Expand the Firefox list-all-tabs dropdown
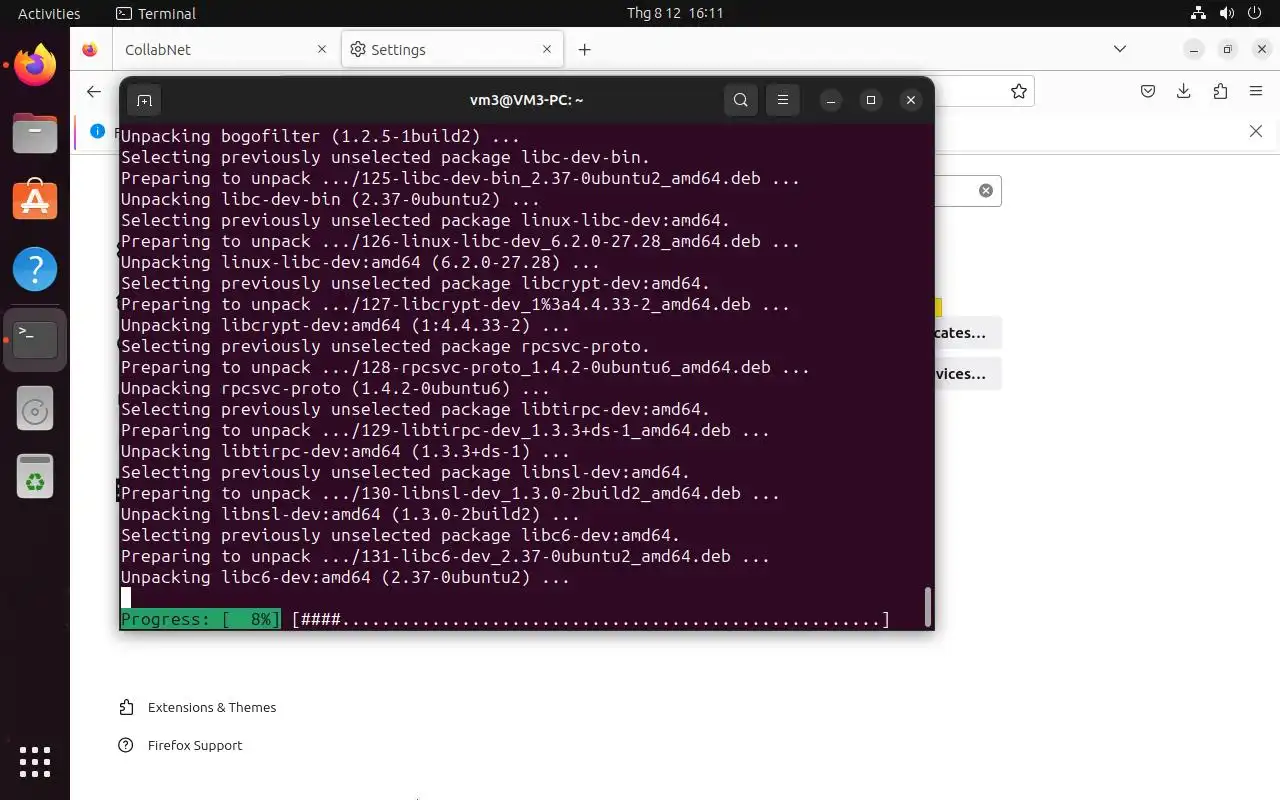 1120,49
